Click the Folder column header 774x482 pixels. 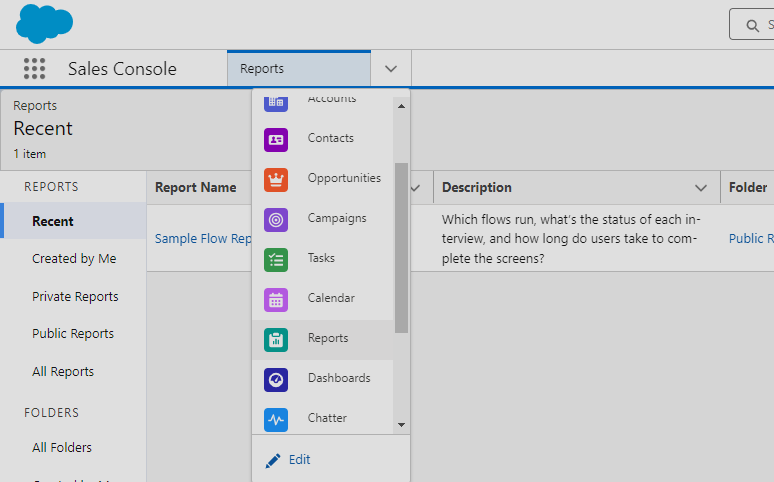748,188
